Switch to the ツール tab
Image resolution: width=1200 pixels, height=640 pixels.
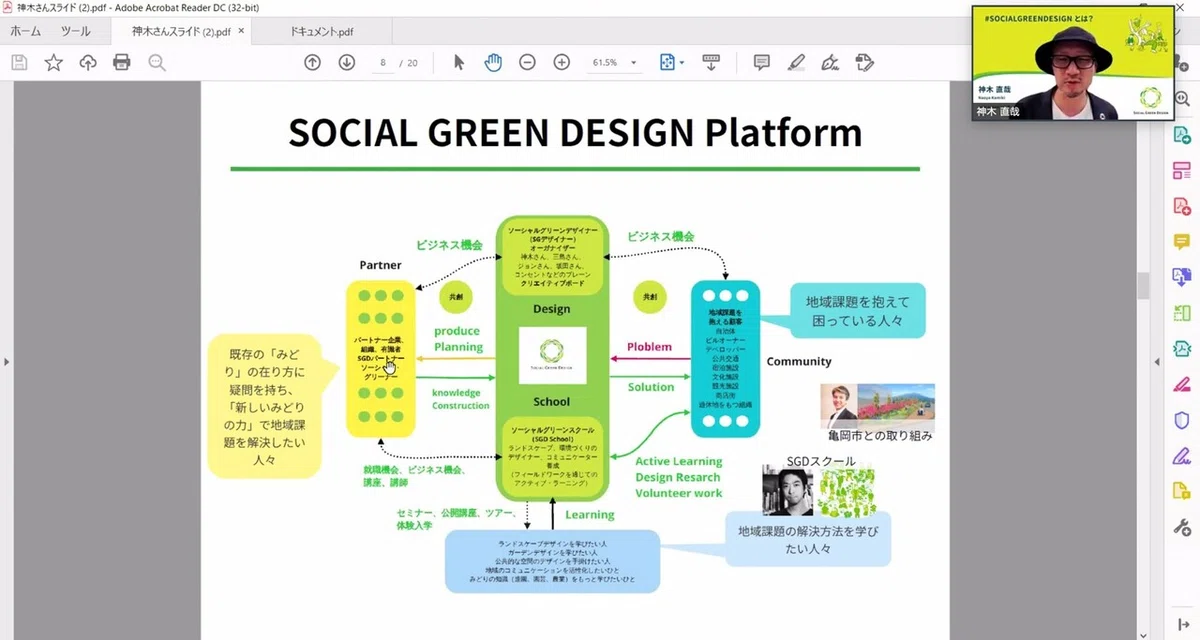tap(75, 31)
